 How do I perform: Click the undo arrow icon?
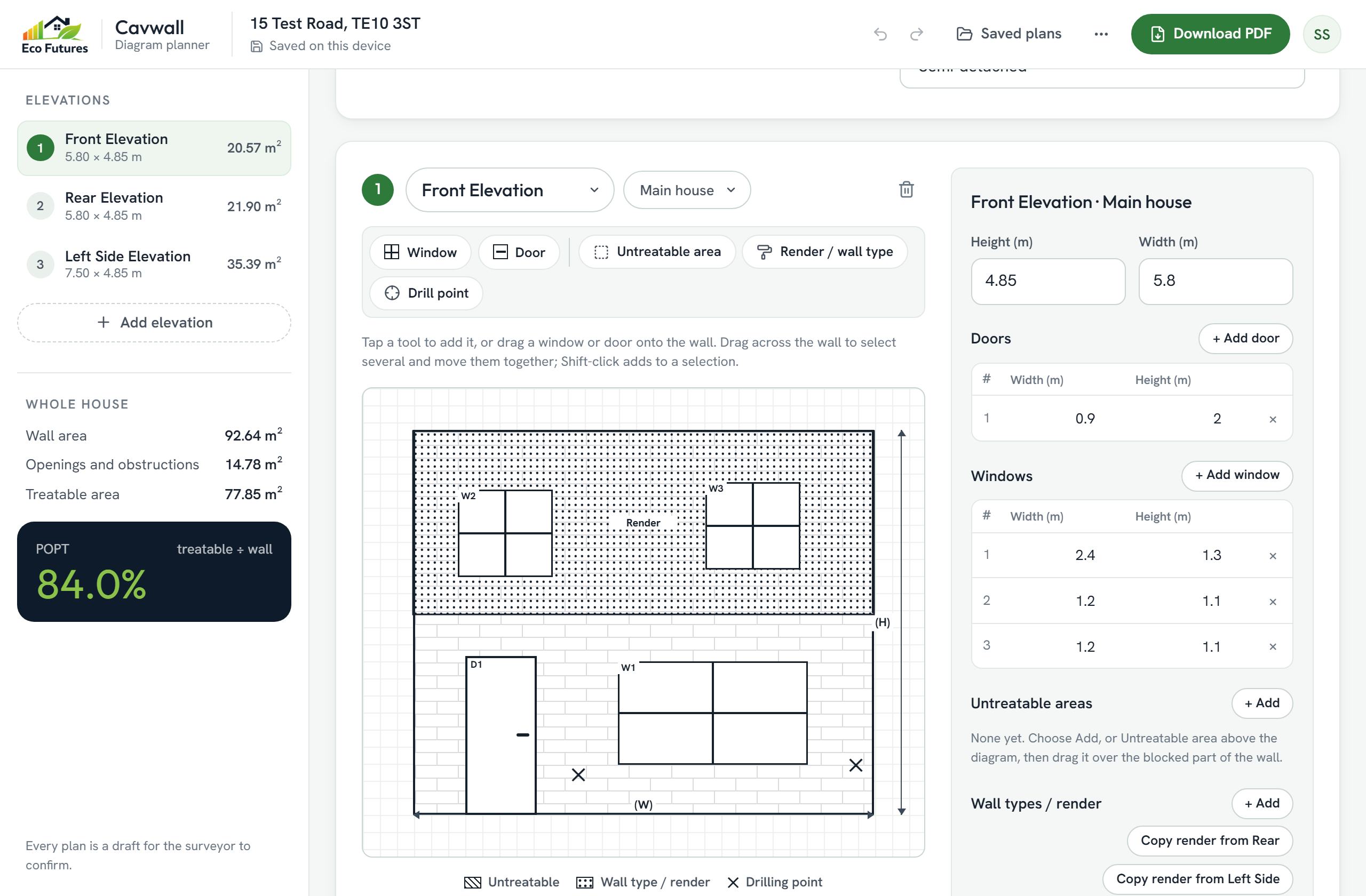coord(880,34)
